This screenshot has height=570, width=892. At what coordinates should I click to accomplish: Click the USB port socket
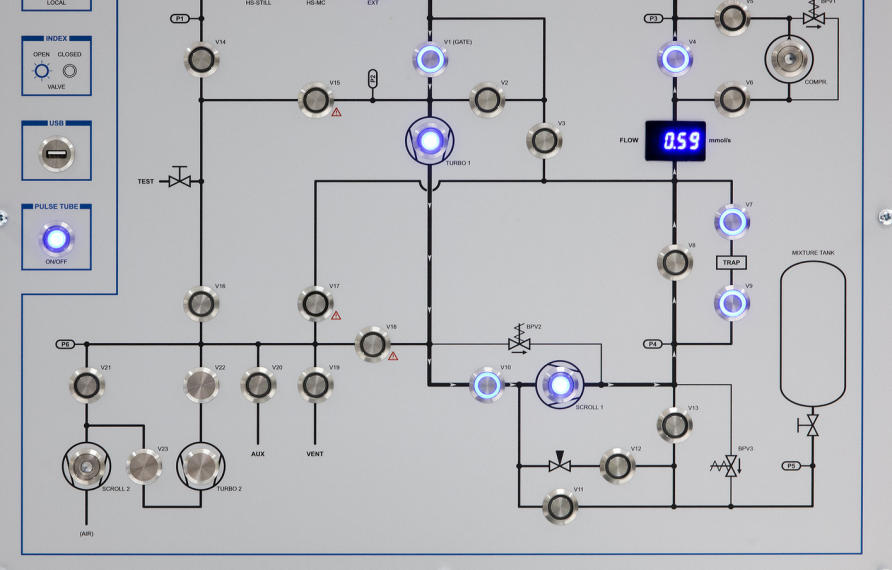(x=56, y=154)
